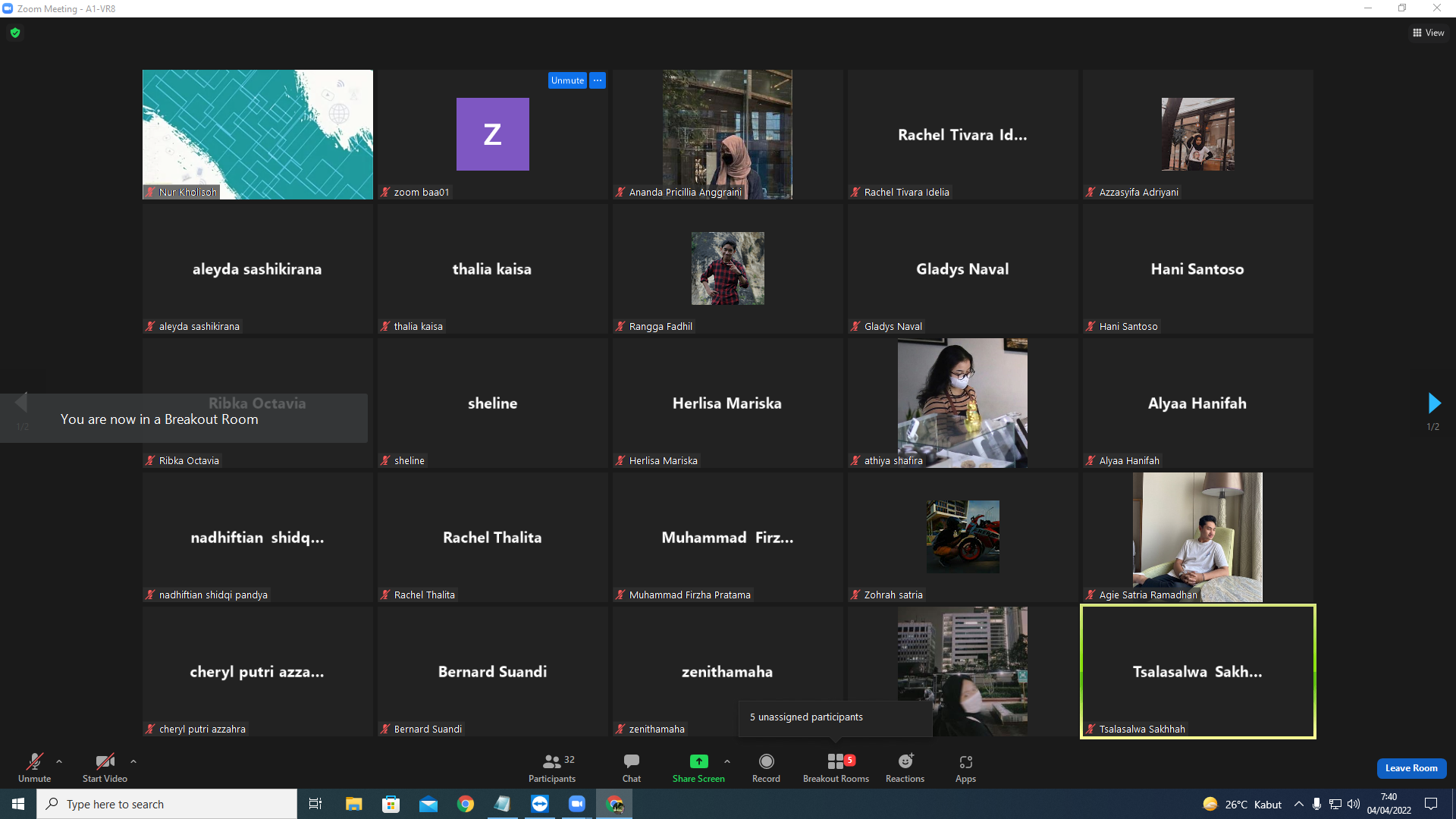1456x819 pixels.
Task: Click the Leave Room button
Action: tap(1411, 768)
